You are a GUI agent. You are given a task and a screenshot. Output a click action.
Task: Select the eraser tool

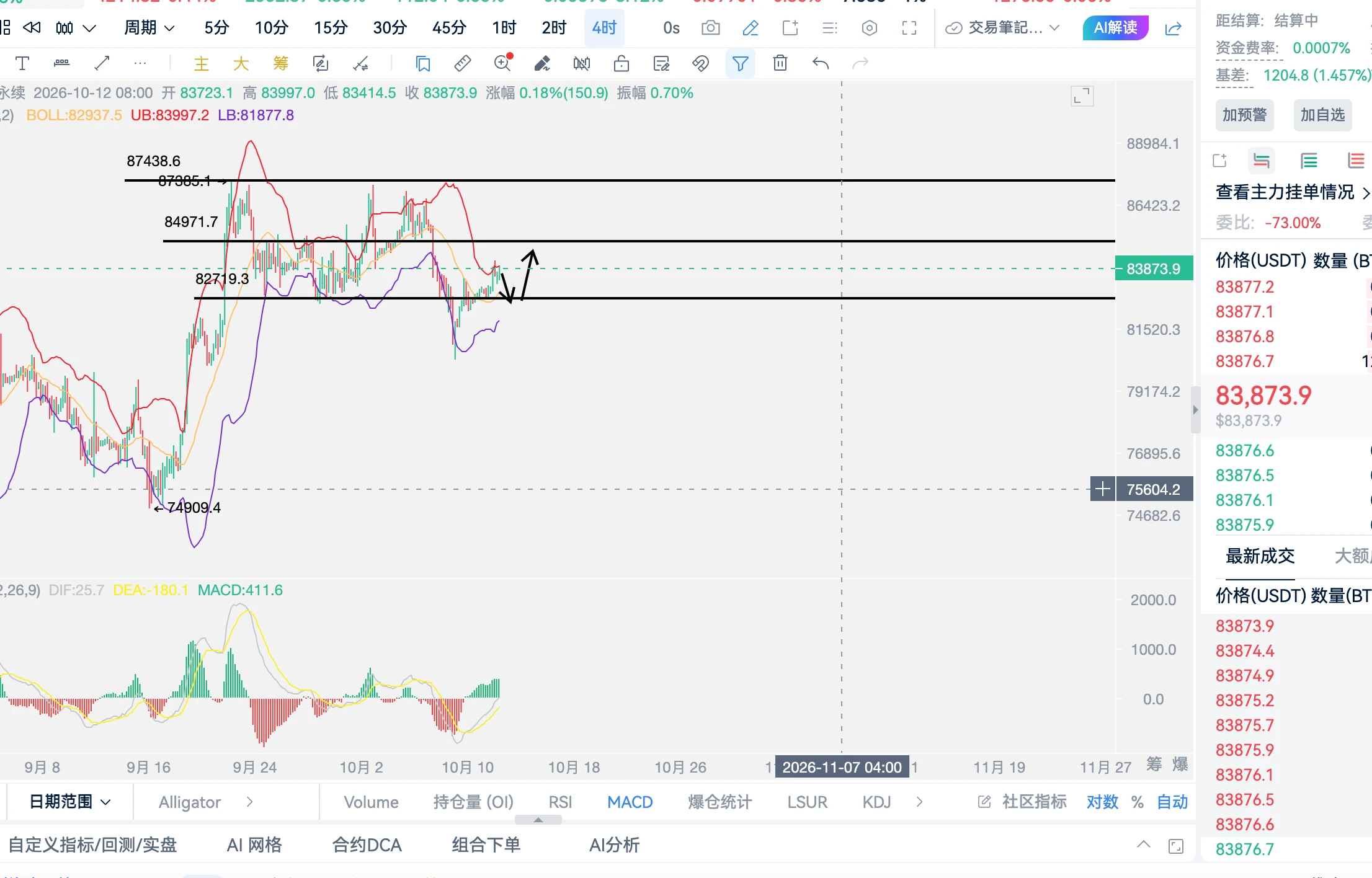coord(542,63)
